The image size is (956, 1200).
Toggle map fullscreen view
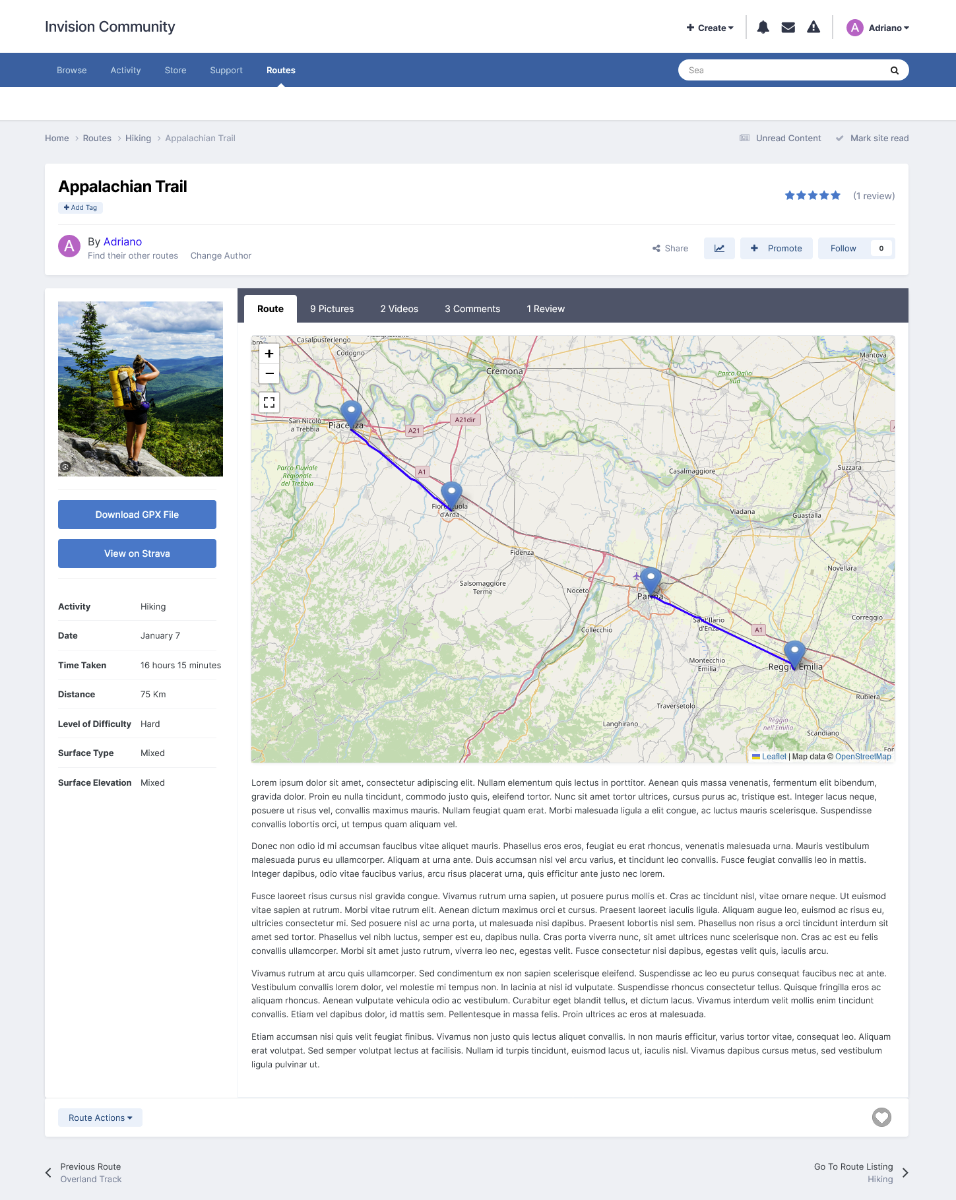[x=269, y=402]
